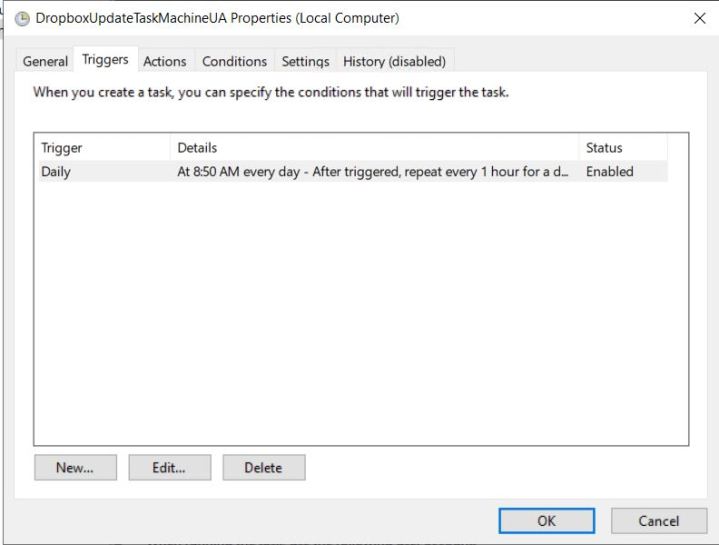Open the Actions tab
Image resolution: width=719 pixels, height=545 pixels.
coord(164,61)
